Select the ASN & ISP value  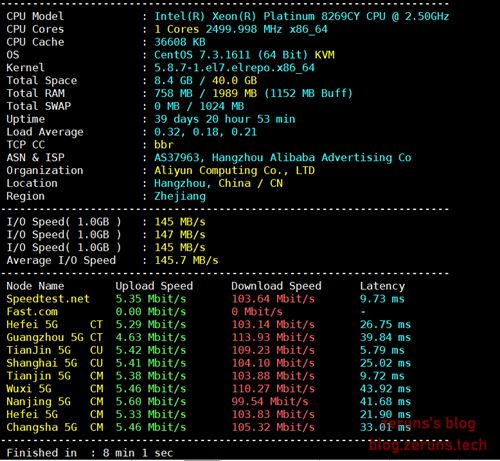point(283,158)
